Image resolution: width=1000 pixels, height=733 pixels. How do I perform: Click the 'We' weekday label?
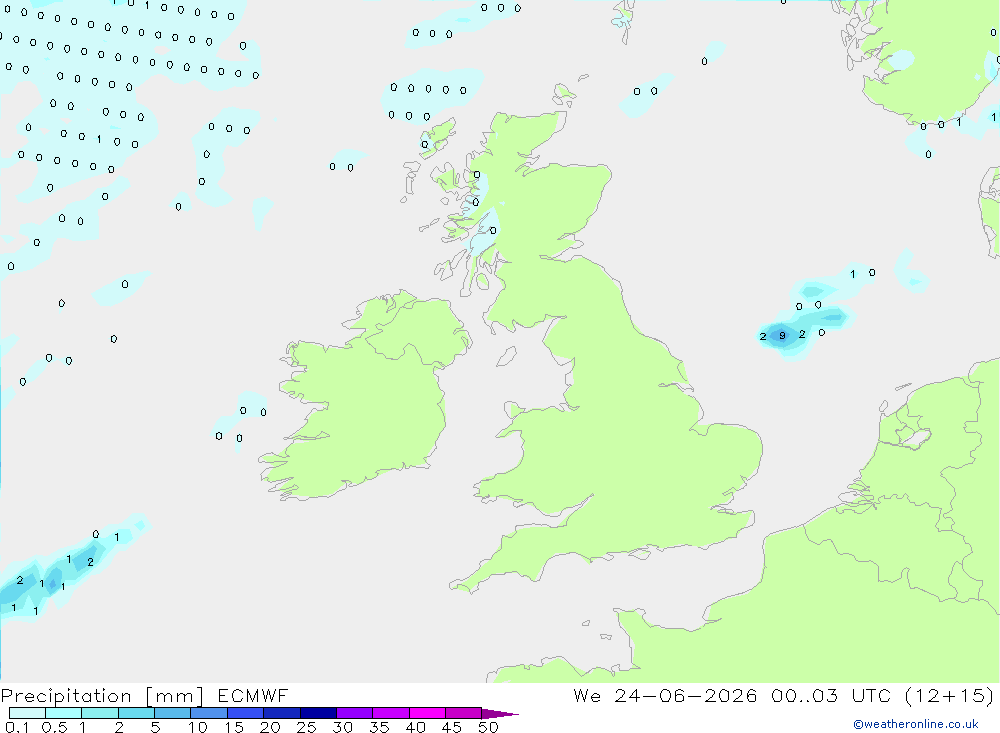[587, 695]
